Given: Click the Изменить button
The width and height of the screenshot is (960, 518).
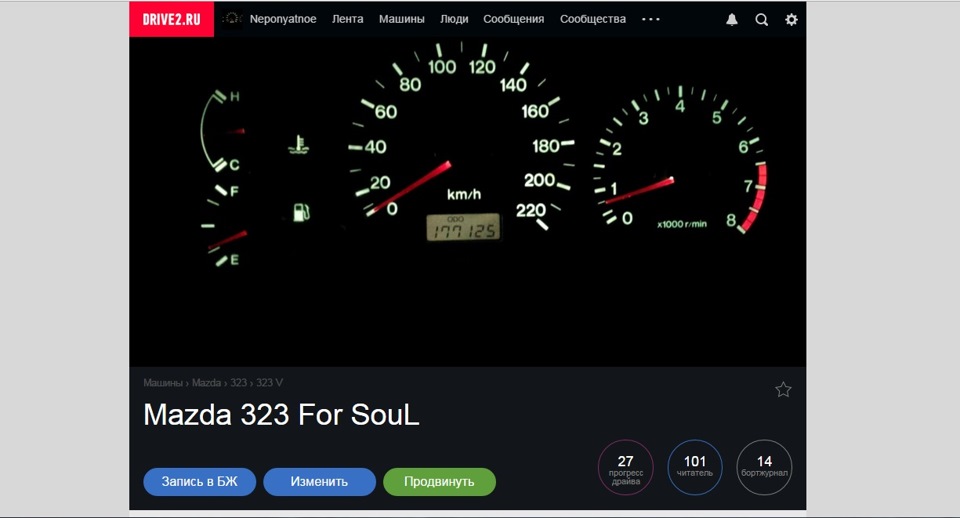Looking at the screenshot, I should (320, 482).
